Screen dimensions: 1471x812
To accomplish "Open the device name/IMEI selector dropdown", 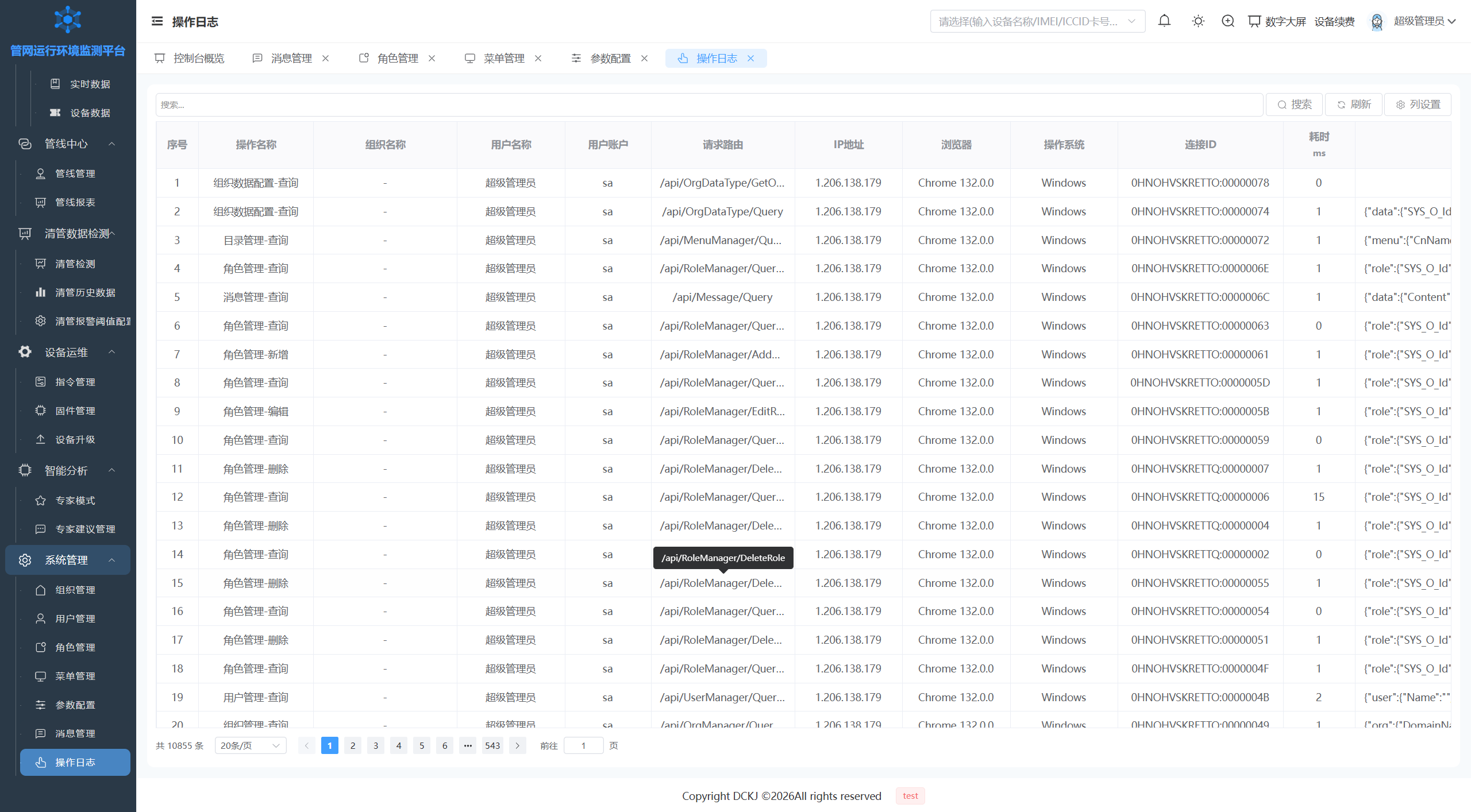I will pos(1037,21).
